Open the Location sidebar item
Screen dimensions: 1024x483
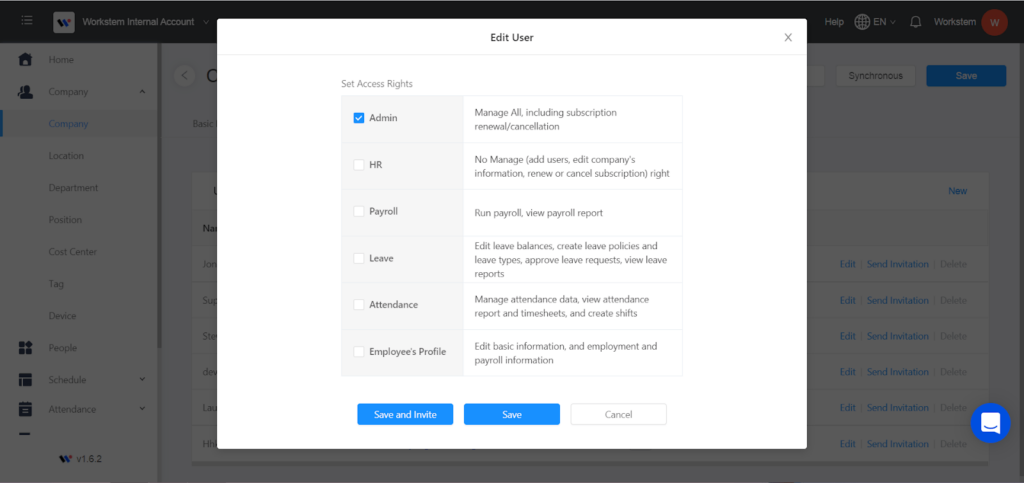point(66,156)
